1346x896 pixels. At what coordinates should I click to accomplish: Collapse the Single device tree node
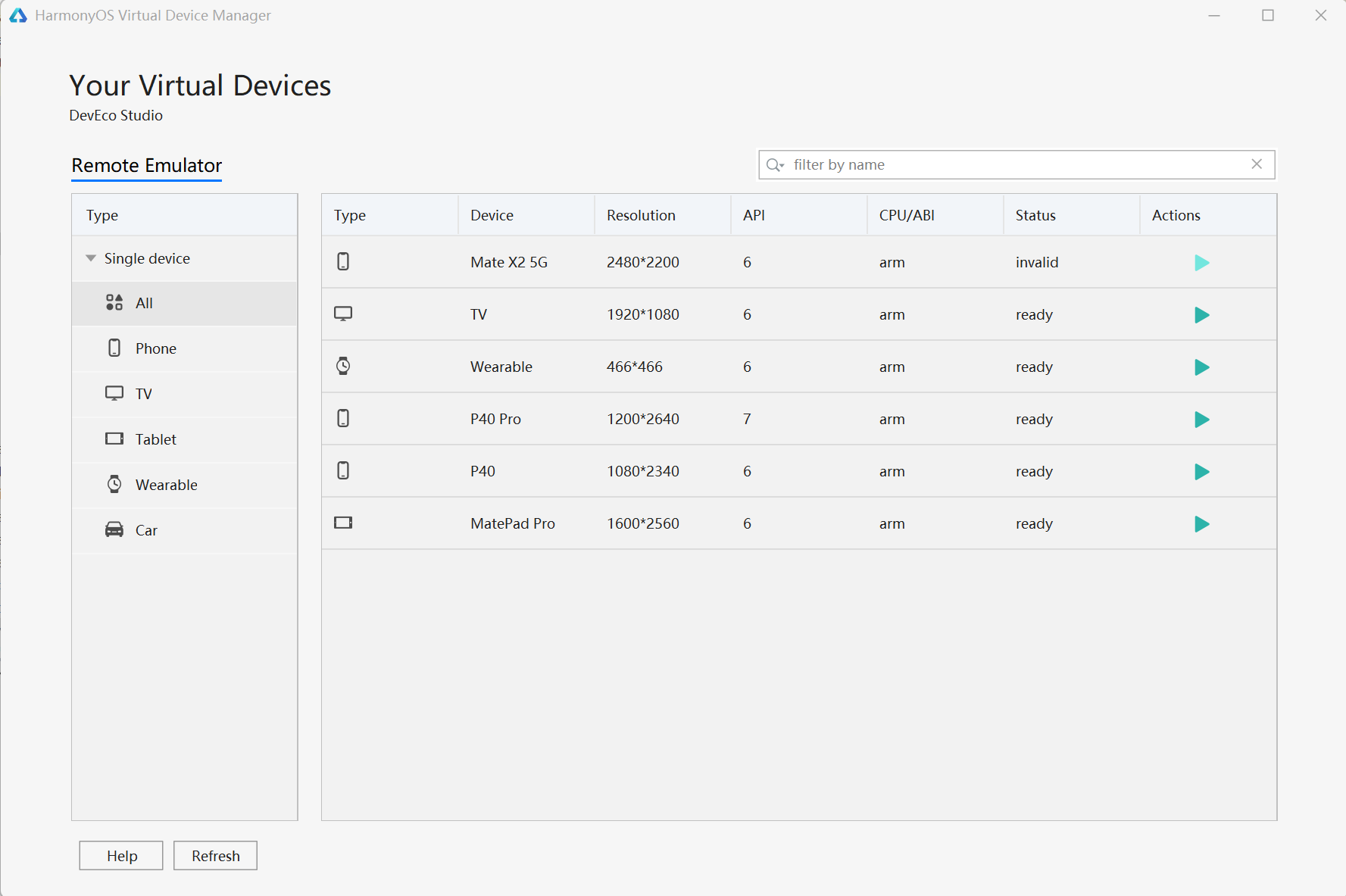[x=91, y=258]
